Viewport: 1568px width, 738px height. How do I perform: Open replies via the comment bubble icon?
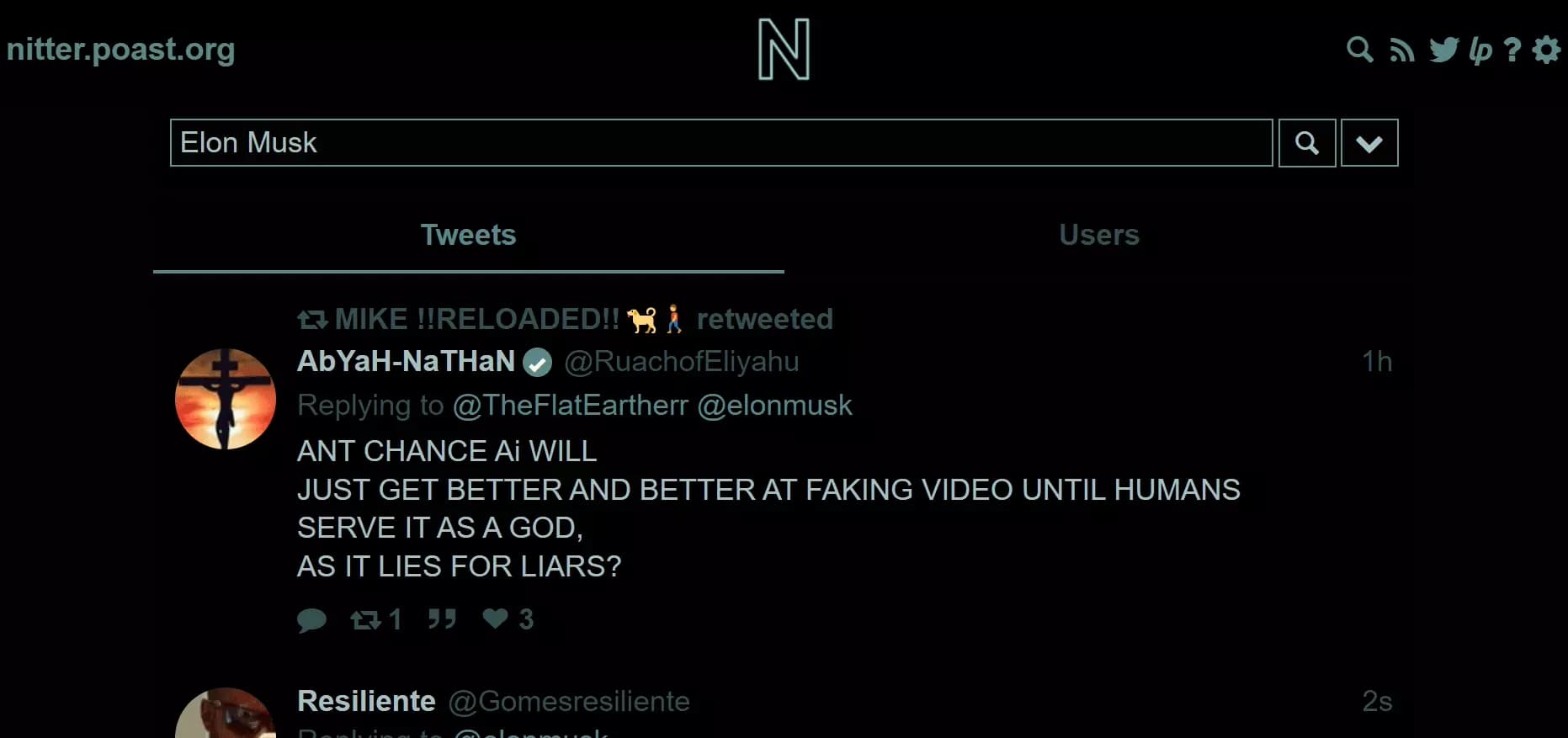(312, 619)
